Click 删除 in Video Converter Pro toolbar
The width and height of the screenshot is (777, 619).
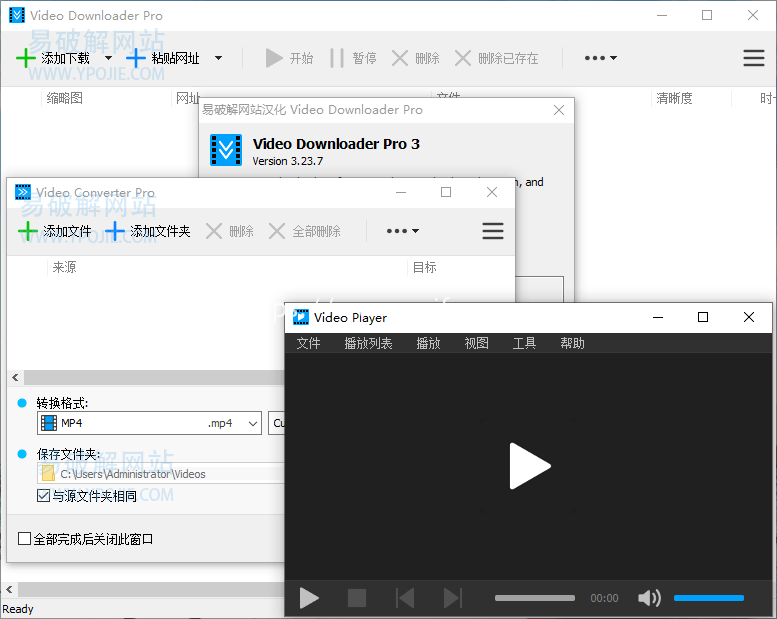coord(229,231)
